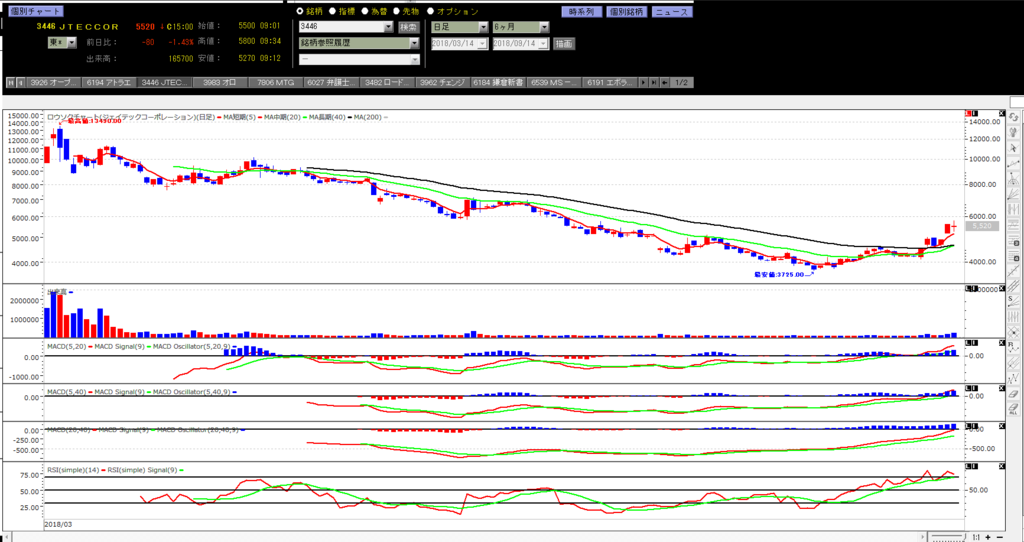The height and width of the screenshot is (542, 1024).
Task: Switch to the 7806 MTG tab
Action: coord(276,83)
